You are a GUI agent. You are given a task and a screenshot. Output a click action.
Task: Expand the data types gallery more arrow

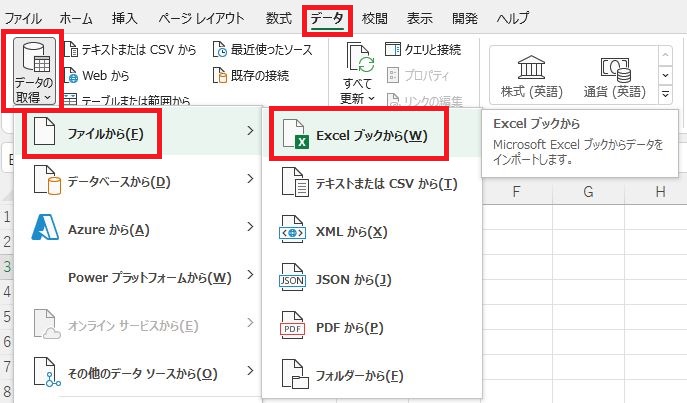point(667,96)
